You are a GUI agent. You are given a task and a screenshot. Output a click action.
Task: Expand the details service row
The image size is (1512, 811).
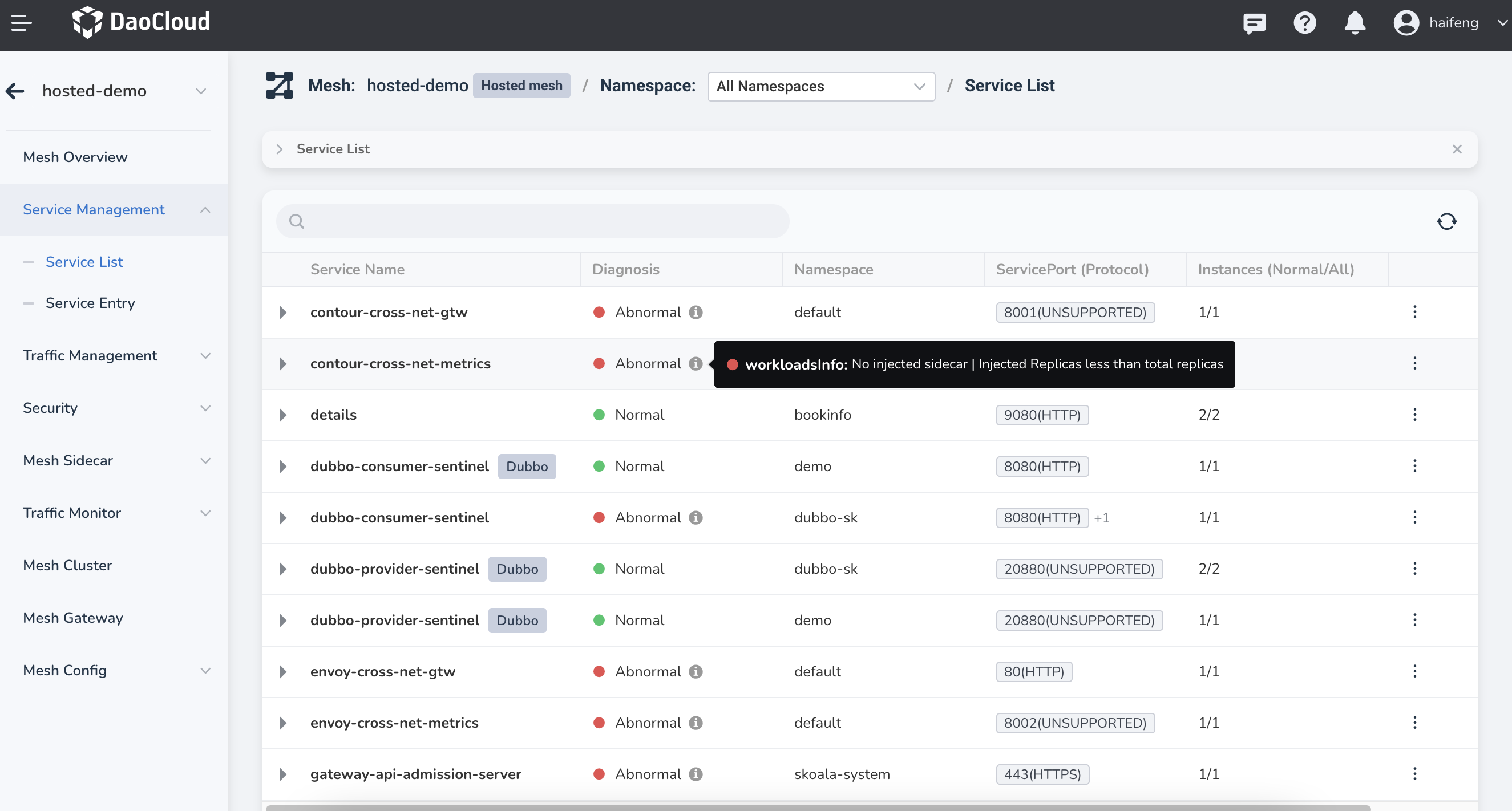(x=283, y=415)
